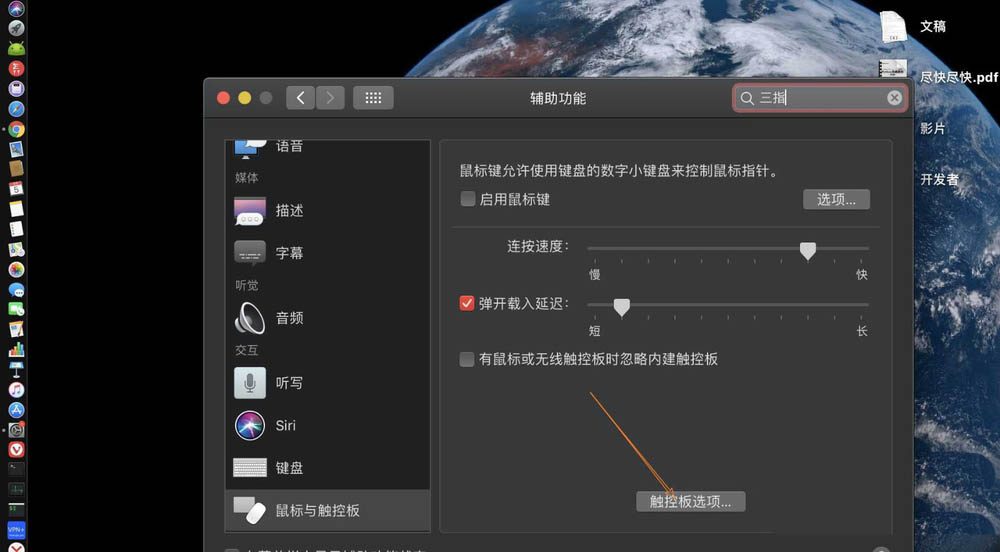Open Calendar icon showing 5
Image resolution: width=1000 pixels, height=552 pixels.
click(16, 189)
